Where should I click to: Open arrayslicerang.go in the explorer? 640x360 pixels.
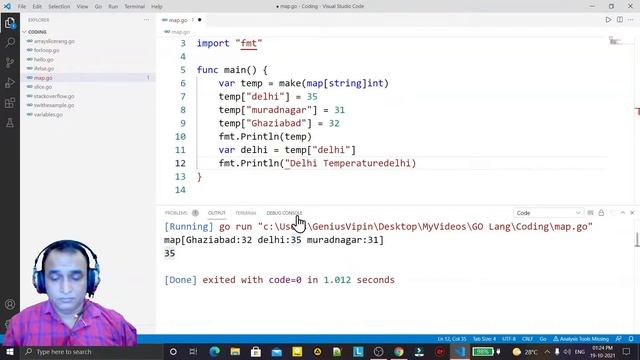54,41
